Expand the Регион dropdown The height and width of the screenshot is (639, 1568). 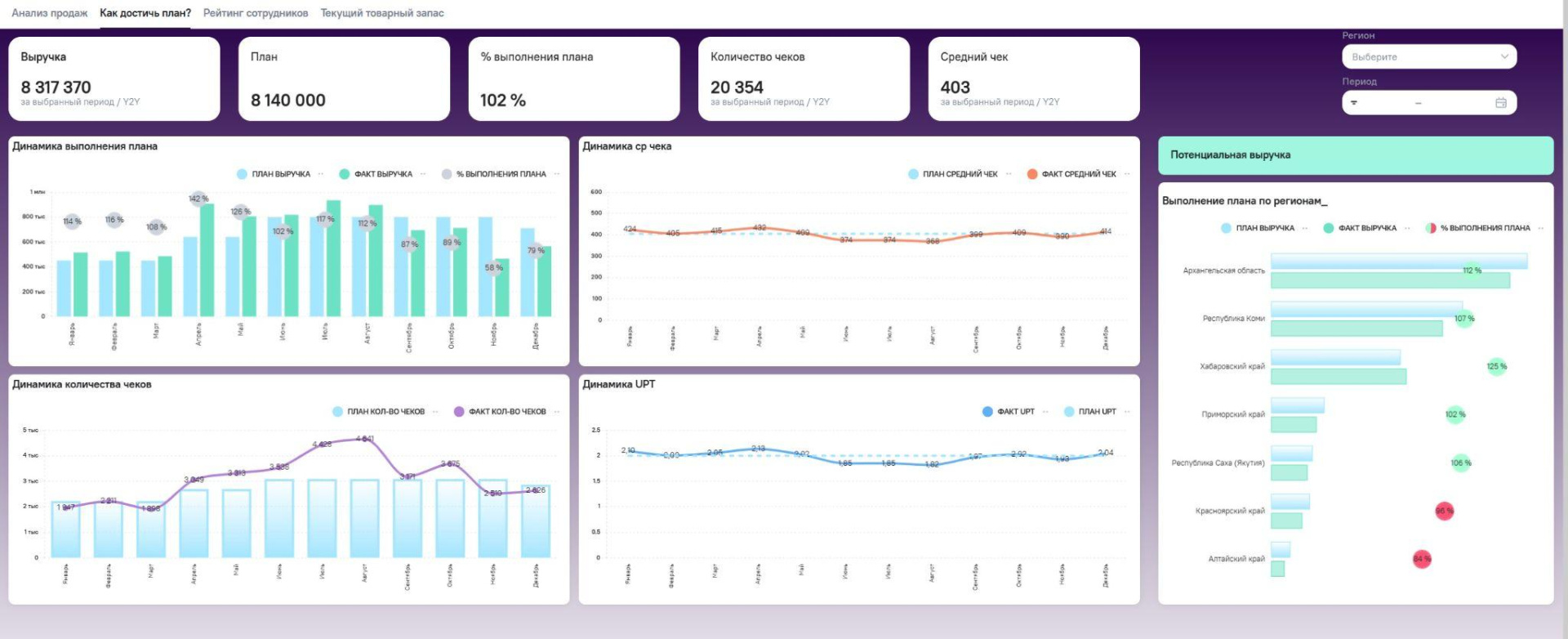(1429, 57)
